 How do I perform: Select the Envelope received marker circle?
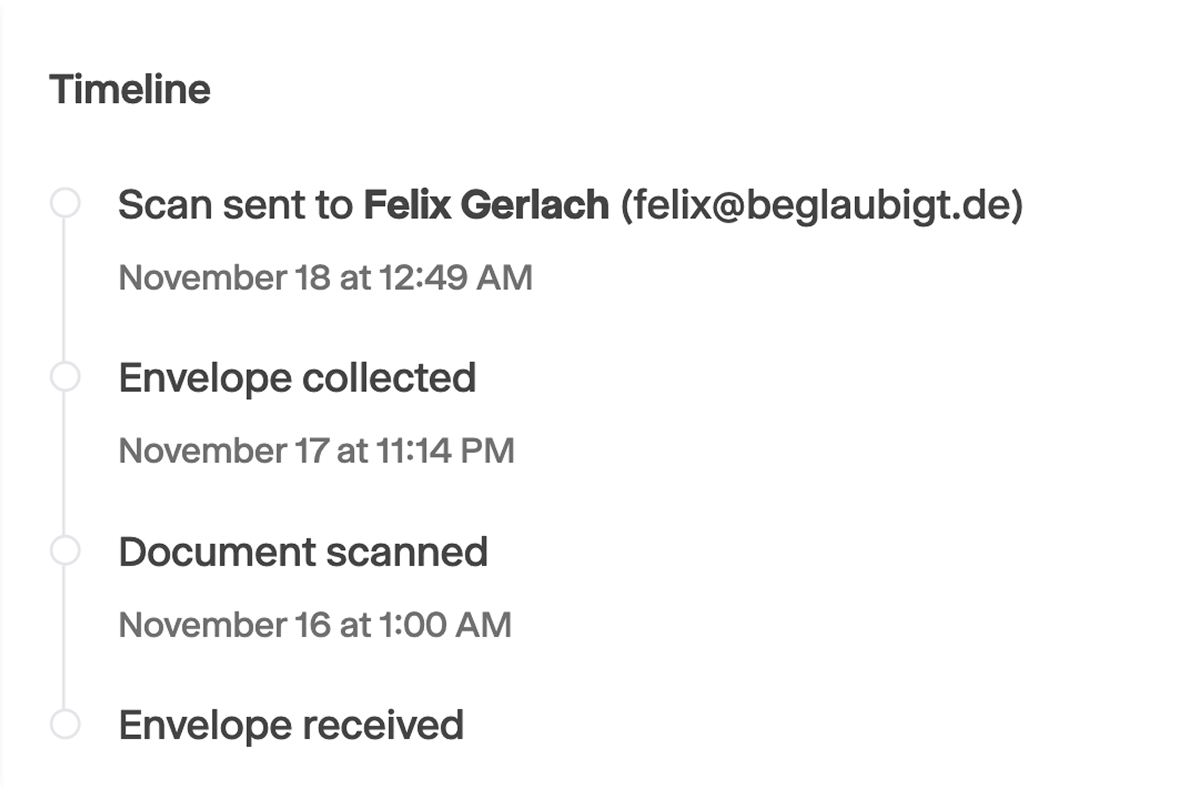pyautogui.click(x=65, y=724)
